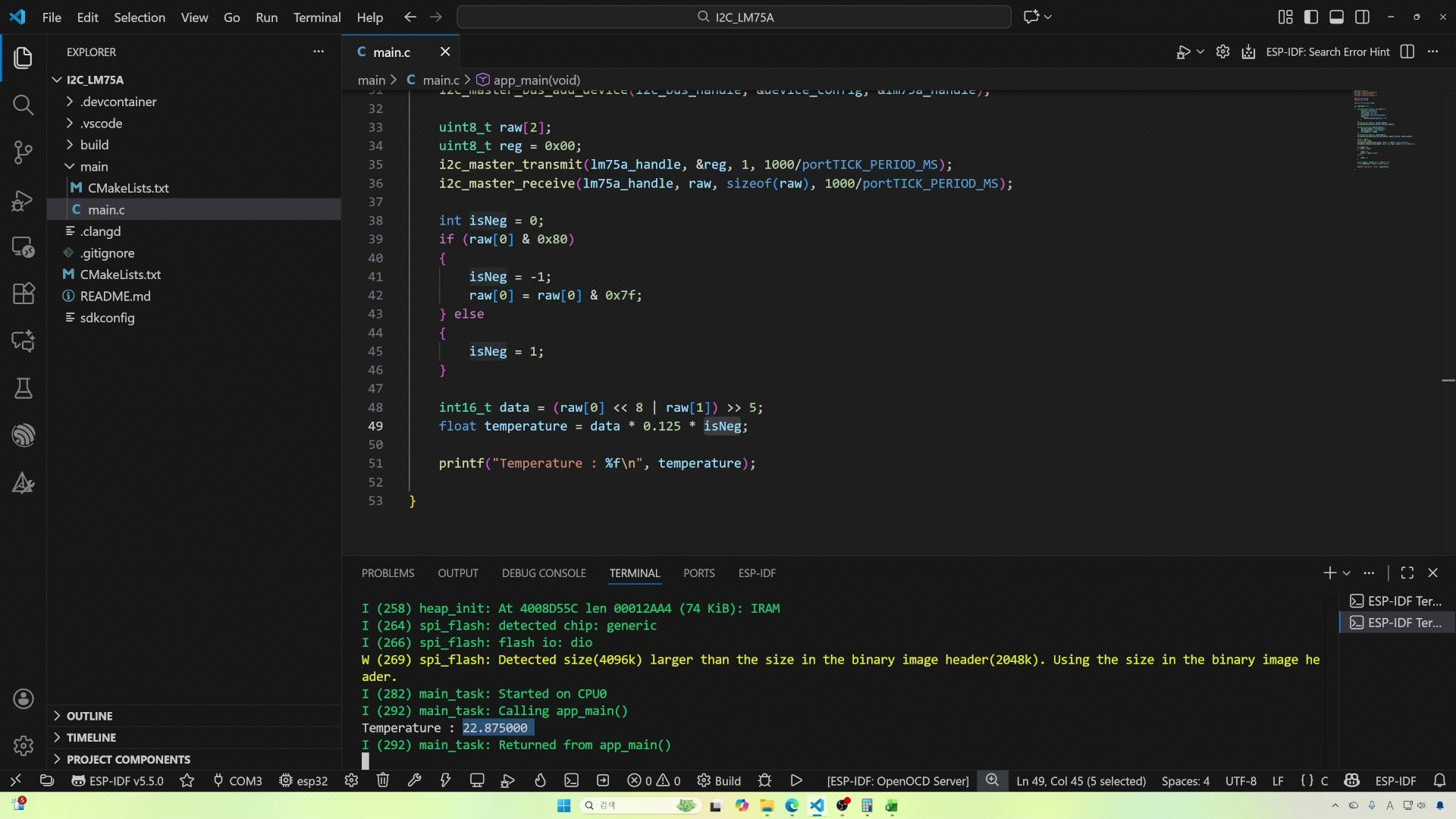Toggle the secondary side bar layout button

[1362, 17]
